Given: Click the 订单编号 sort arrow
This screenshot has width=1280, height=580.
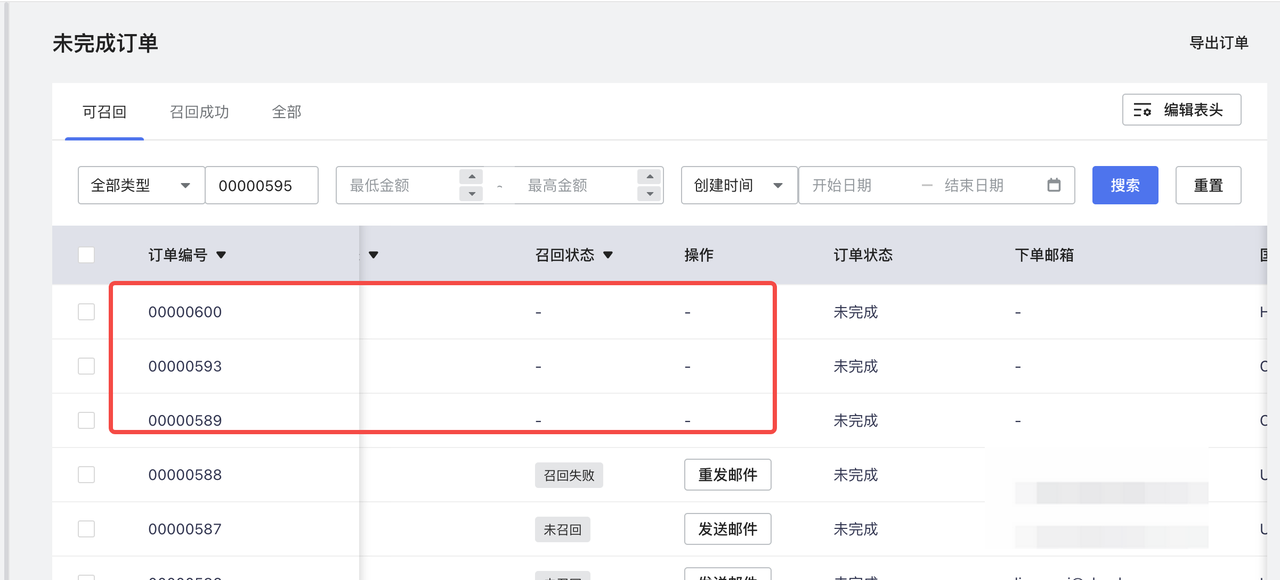Looking at the screenshot, I should [x=221, y=255].
